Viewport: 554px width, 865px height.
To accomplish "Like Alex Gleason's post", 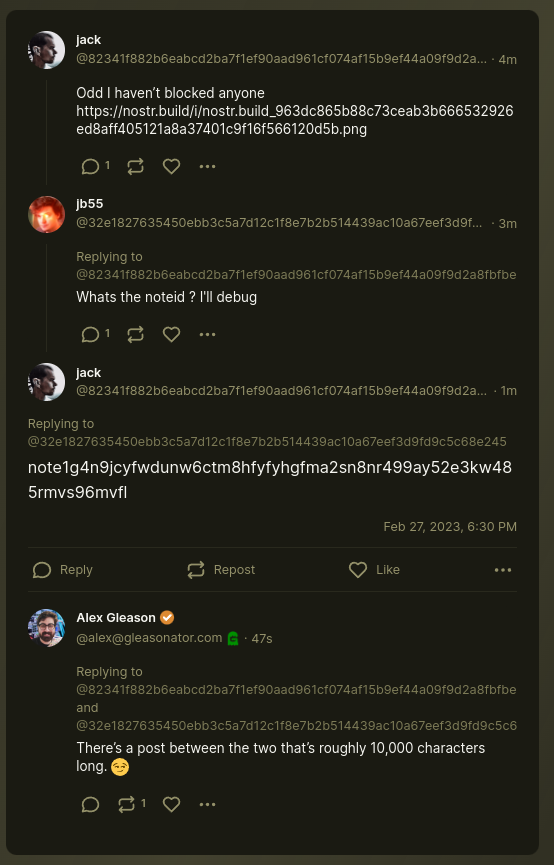I will click(x=172, y=804).
